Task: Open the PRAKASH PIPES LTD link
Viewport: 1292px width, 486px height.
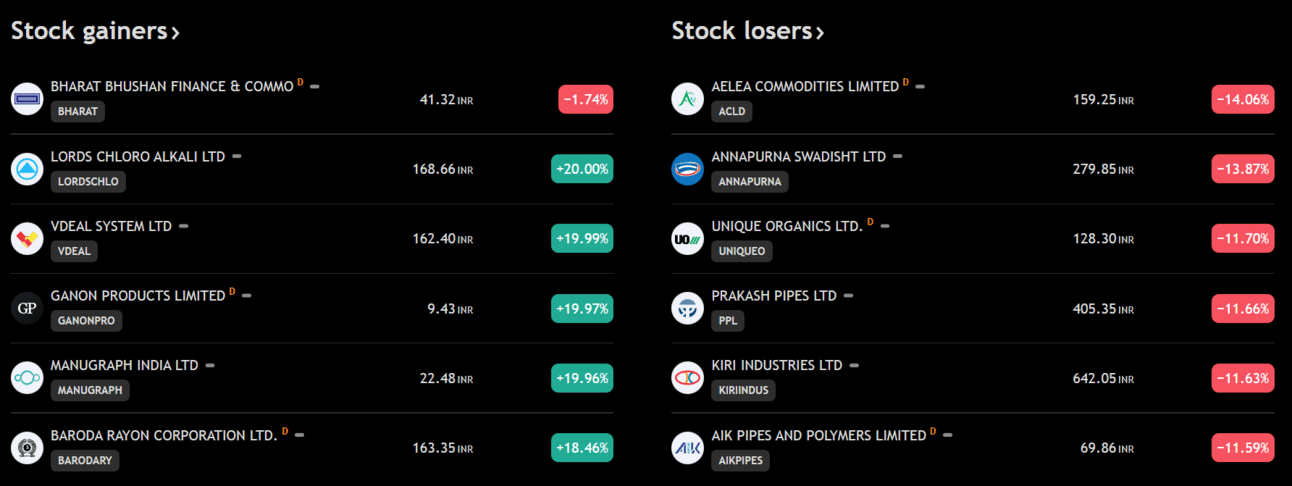Action: point(774,296)
